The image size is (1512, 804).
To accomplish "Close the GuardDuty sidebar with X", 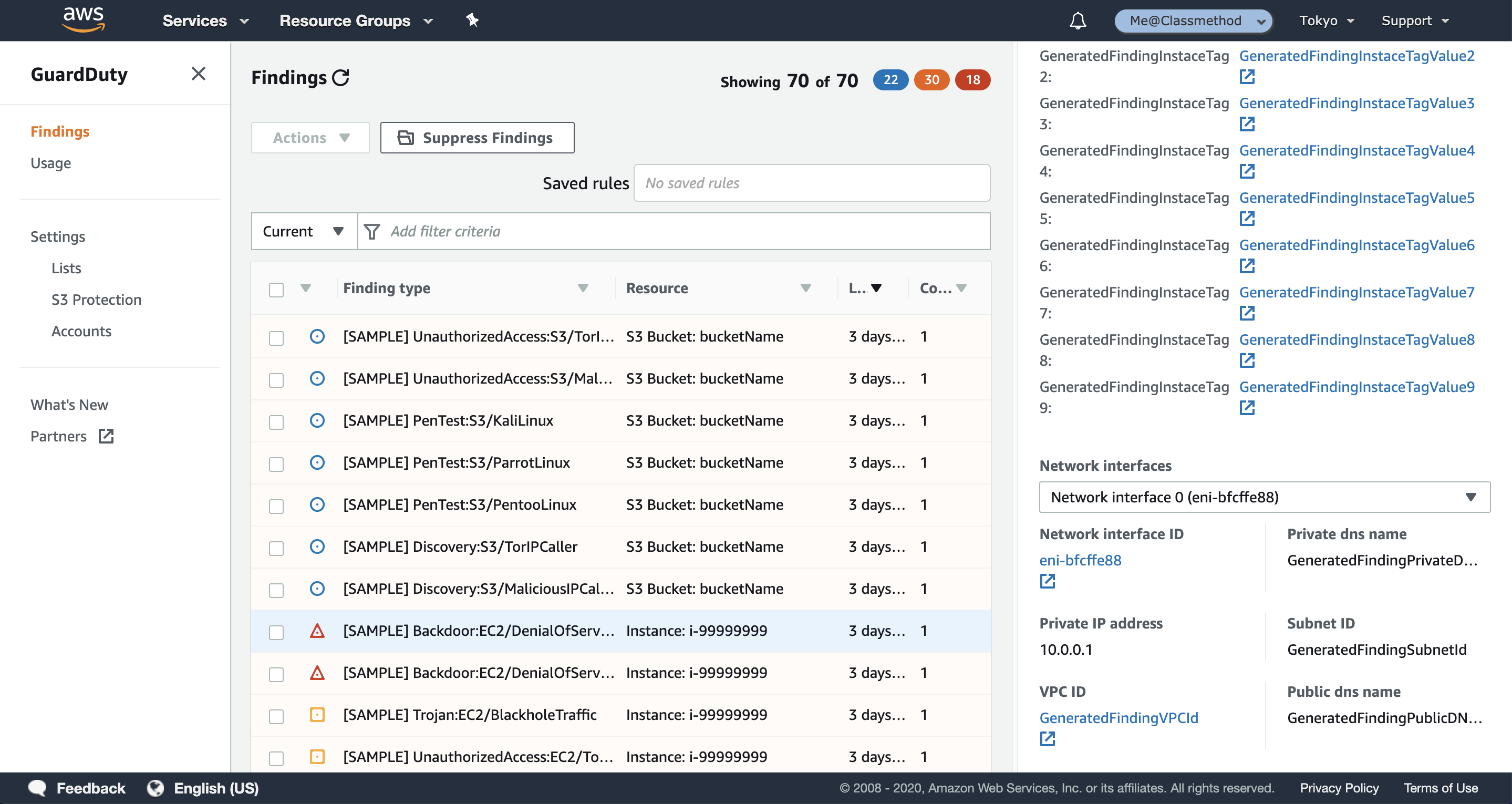I will pyautogui.click(x=199, y=74).
